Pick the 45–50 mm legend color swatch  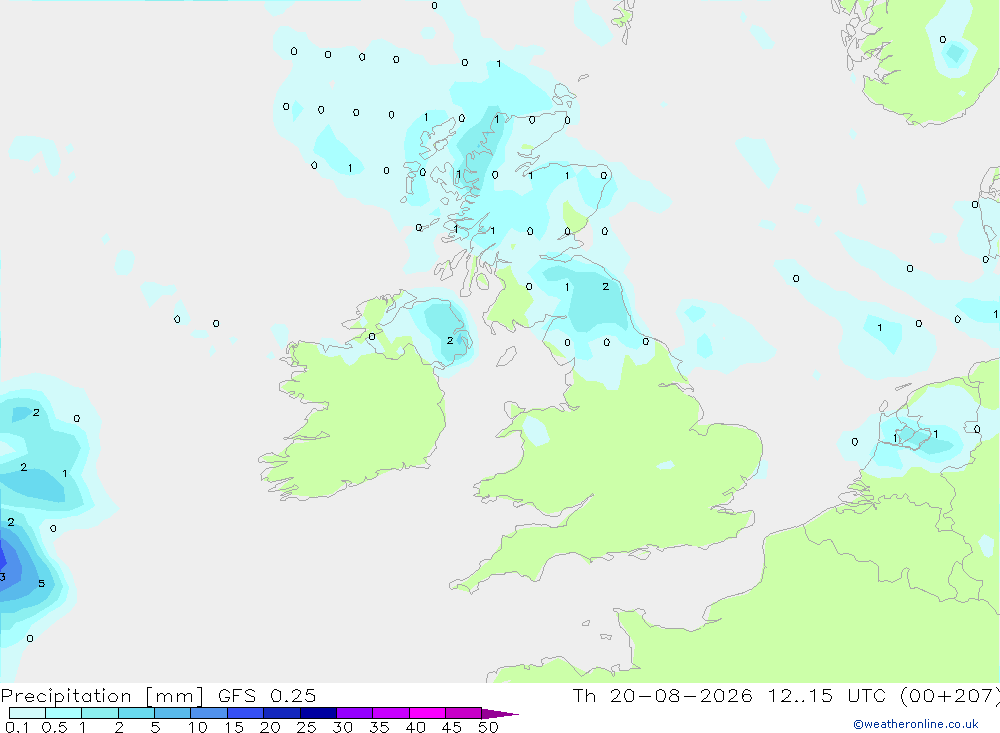click(x=463, y=713)
